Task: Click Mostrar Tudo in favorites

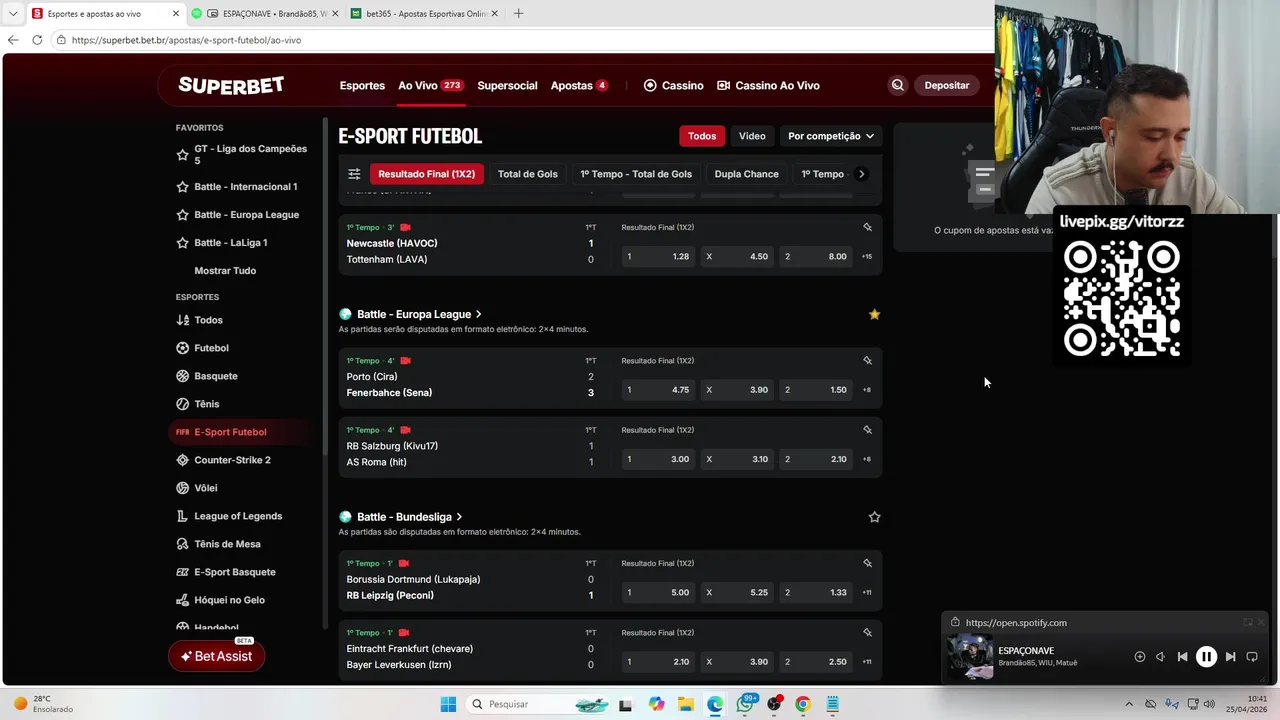Action: pyautogui.click(x=225, y=271)
